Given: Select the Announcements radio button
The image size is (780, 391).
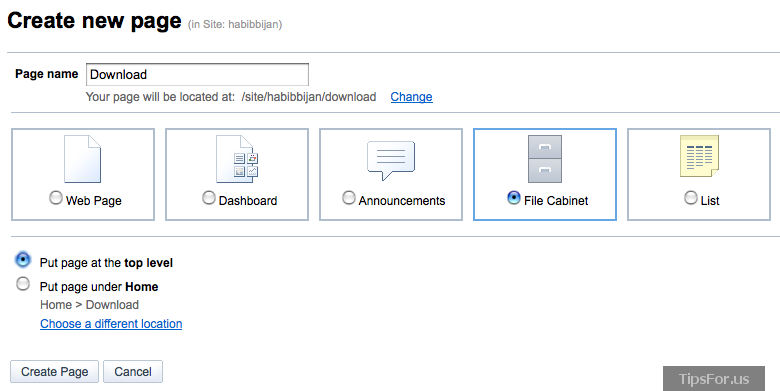Looking at the screenshot, I should click(x=349, y=198).
